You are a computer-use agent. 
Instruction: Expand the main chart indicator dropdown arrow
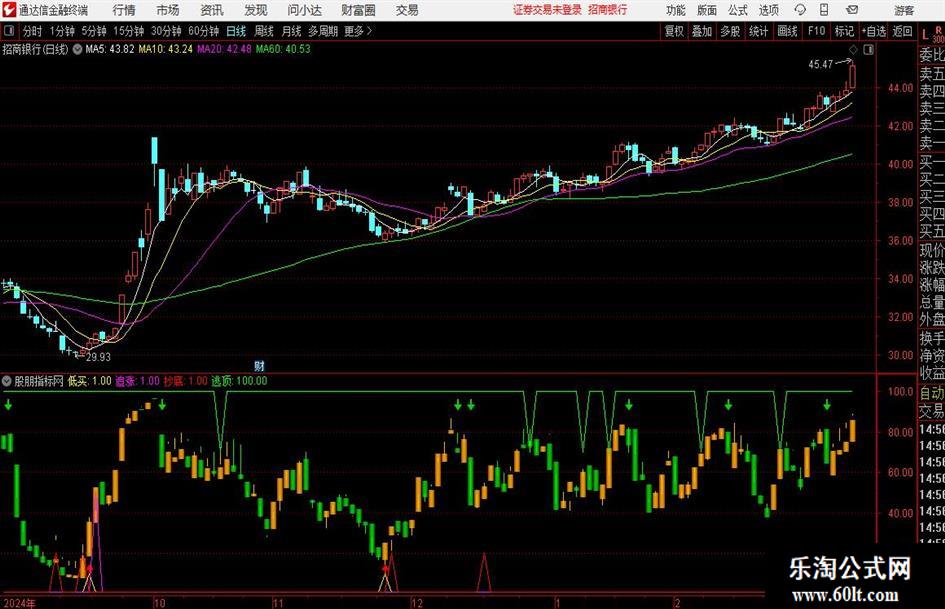(x=77, y=49)
